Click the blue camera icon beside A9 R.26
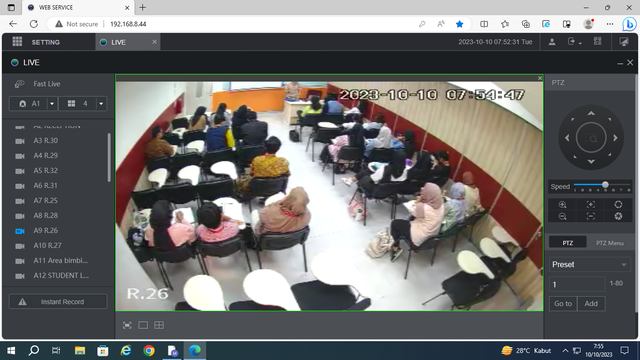This screenshot has height=360, width=640. [x=20, y=231]
